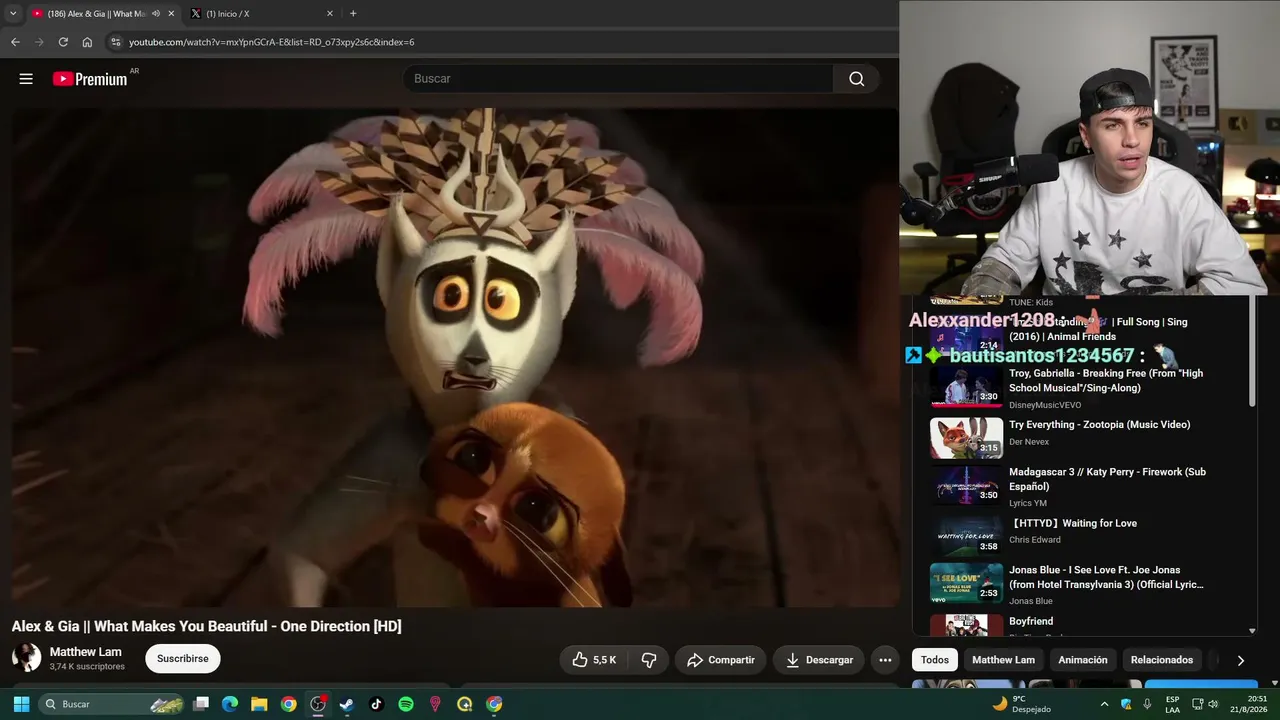
Task: Click the 3,74 K suscriptores count
Action: pos(87,667)
